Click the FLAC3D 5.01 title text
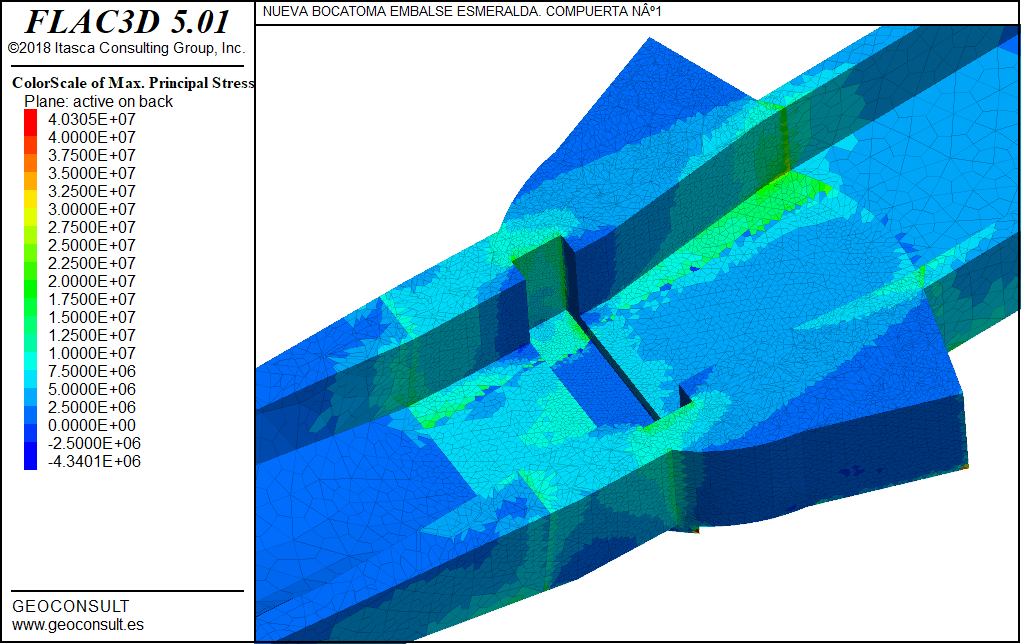The width and height of the screenshot is (1021, 644). coord(127,21)
